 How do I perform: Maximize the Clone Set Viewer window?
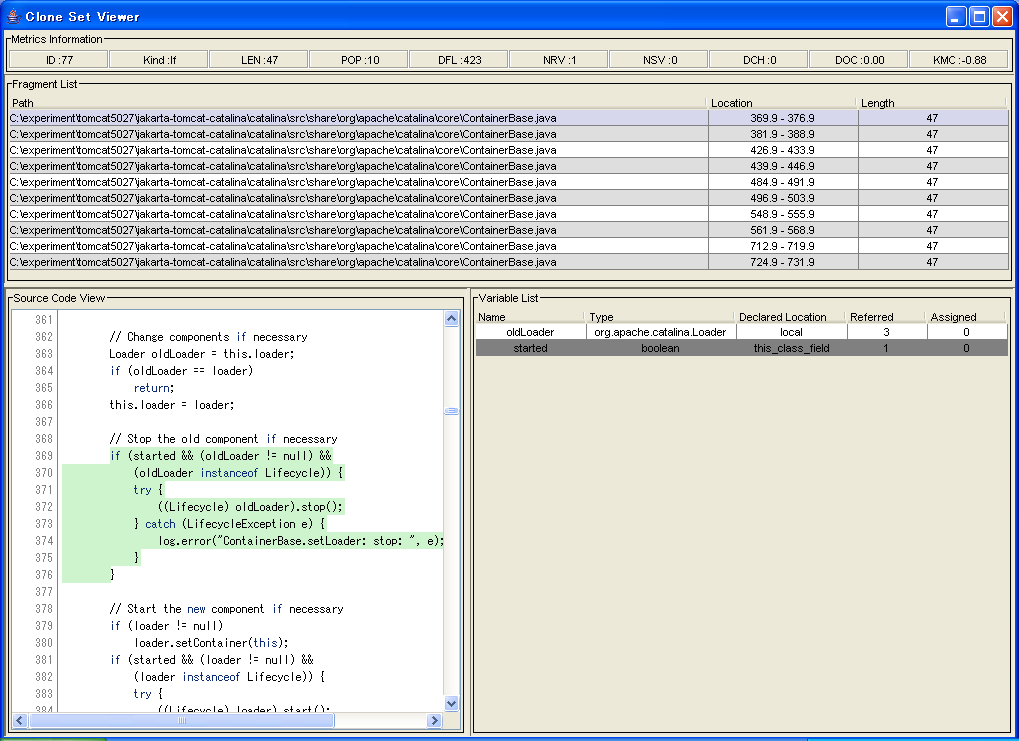pos(979,16)
